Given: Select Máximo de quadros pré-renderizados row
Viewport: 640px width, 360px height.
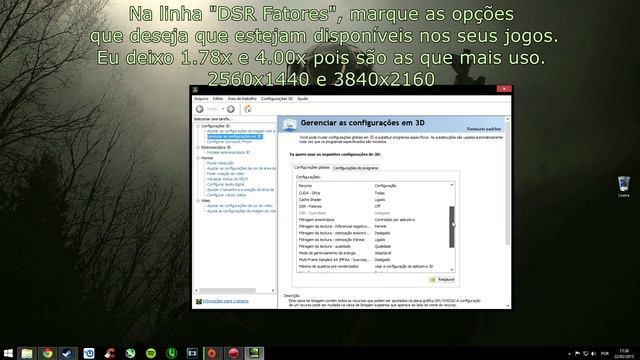Looking at the screenshot, I should [x=373, y=266].
